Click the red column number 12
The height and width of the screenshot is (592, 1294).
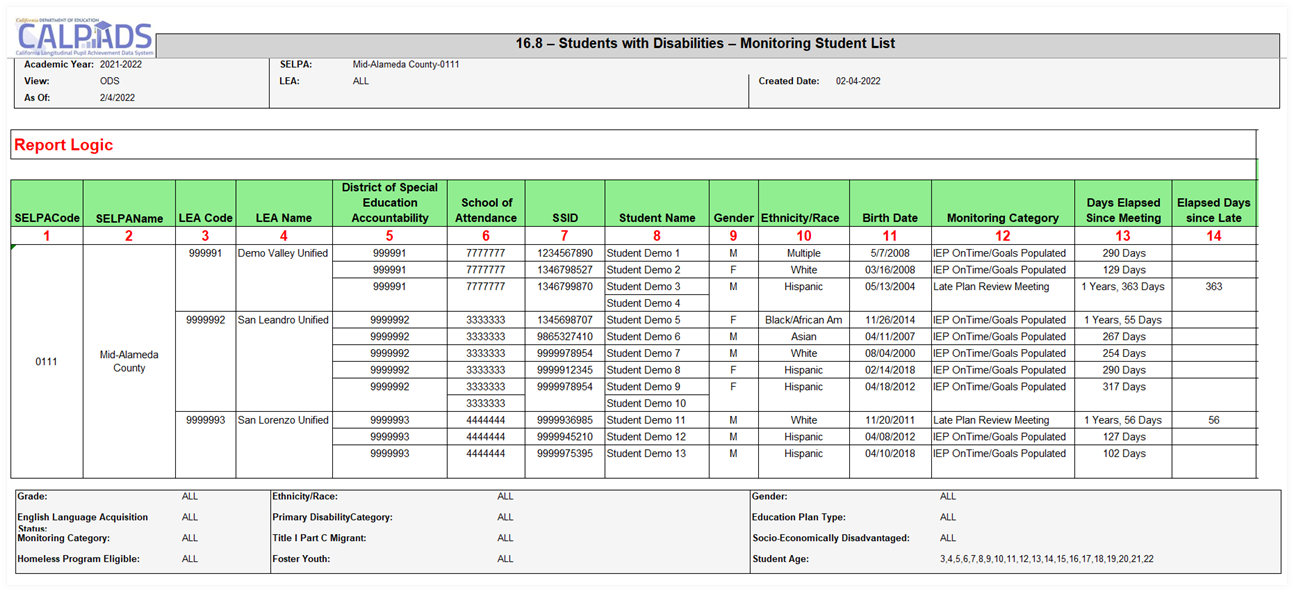(x=1002, y=236)
